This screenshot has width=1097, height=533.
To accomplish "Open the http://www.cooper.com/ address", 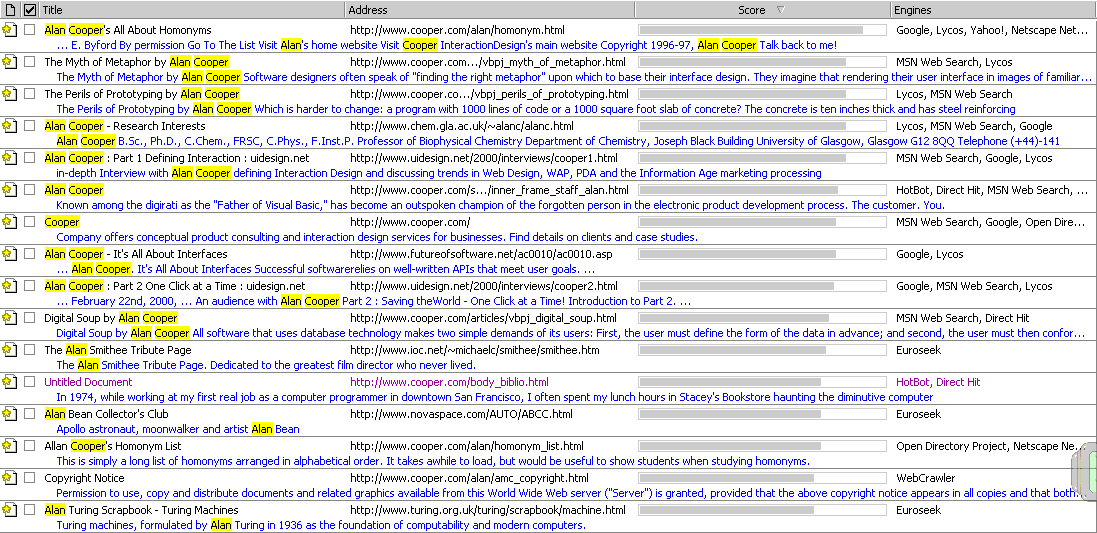I will coord(409,222).
